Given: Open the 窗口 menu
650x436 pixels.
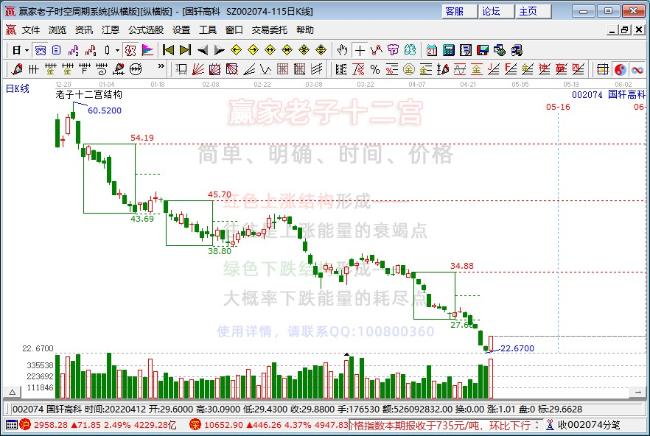Looking at the screenshot, I should (234, 30).
